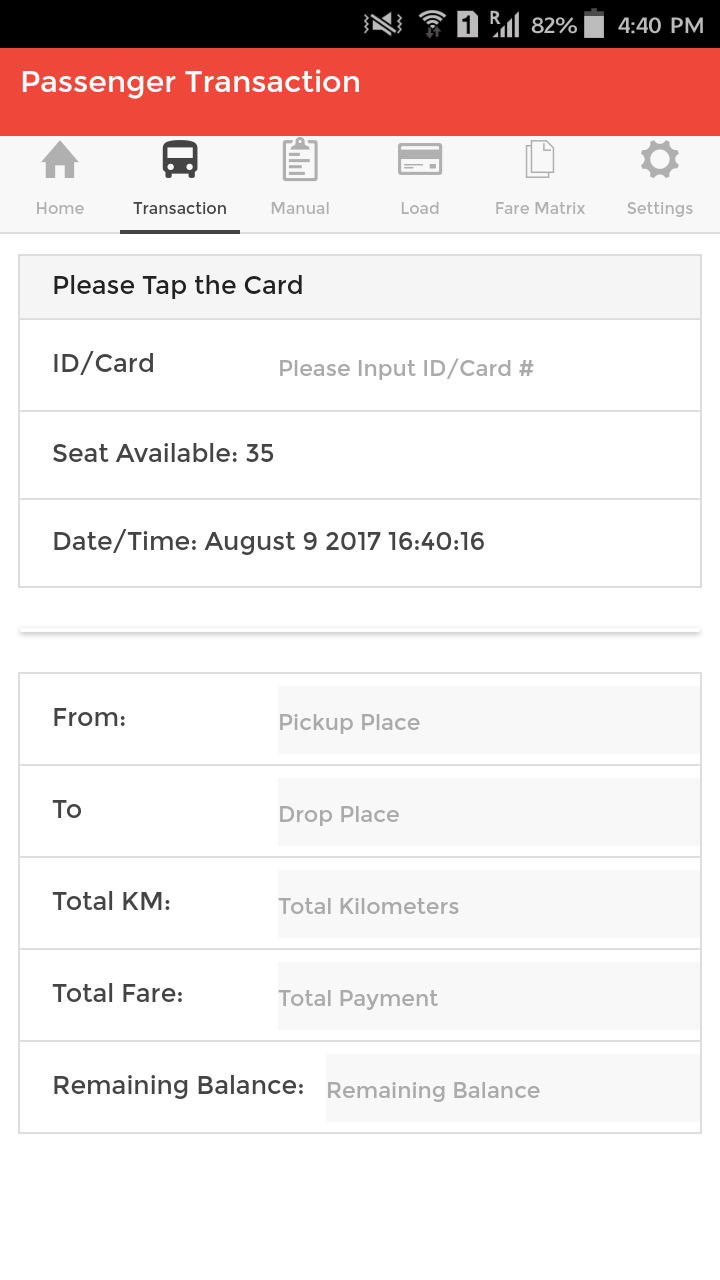Select the Total Kilometers field
This screenshot has width=720, height=1280.
pos(488,905)
